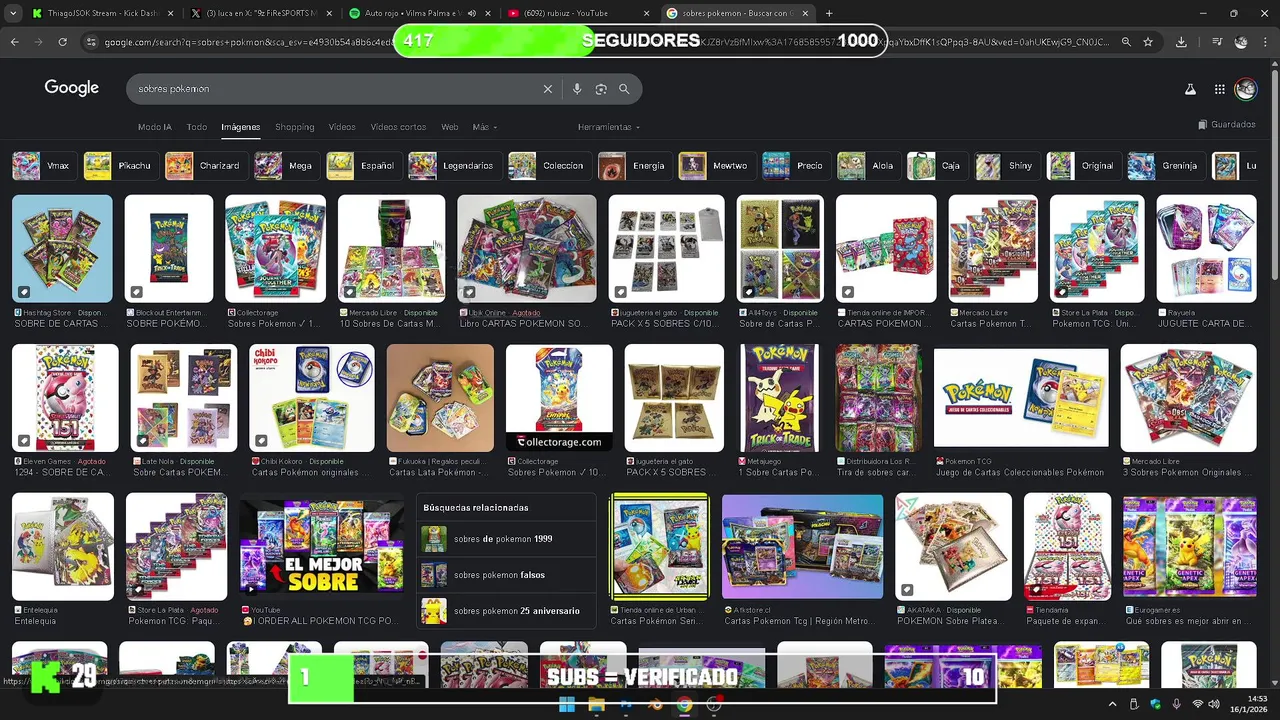Open Chrome from the taskbar
The image size is (1280, 720).
point(684,705)
